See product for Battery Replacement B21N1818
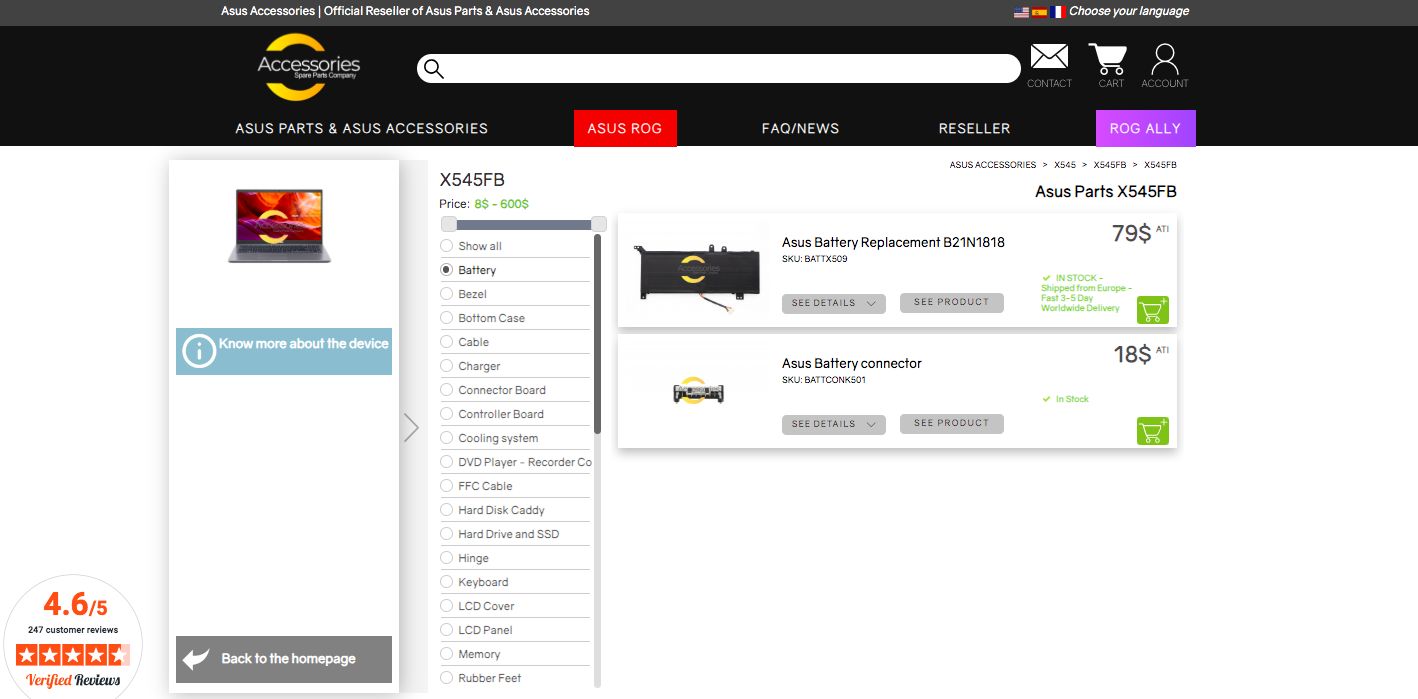Image resolution: width=1418 pixels, height=699 pixels. tap(951, 302)
